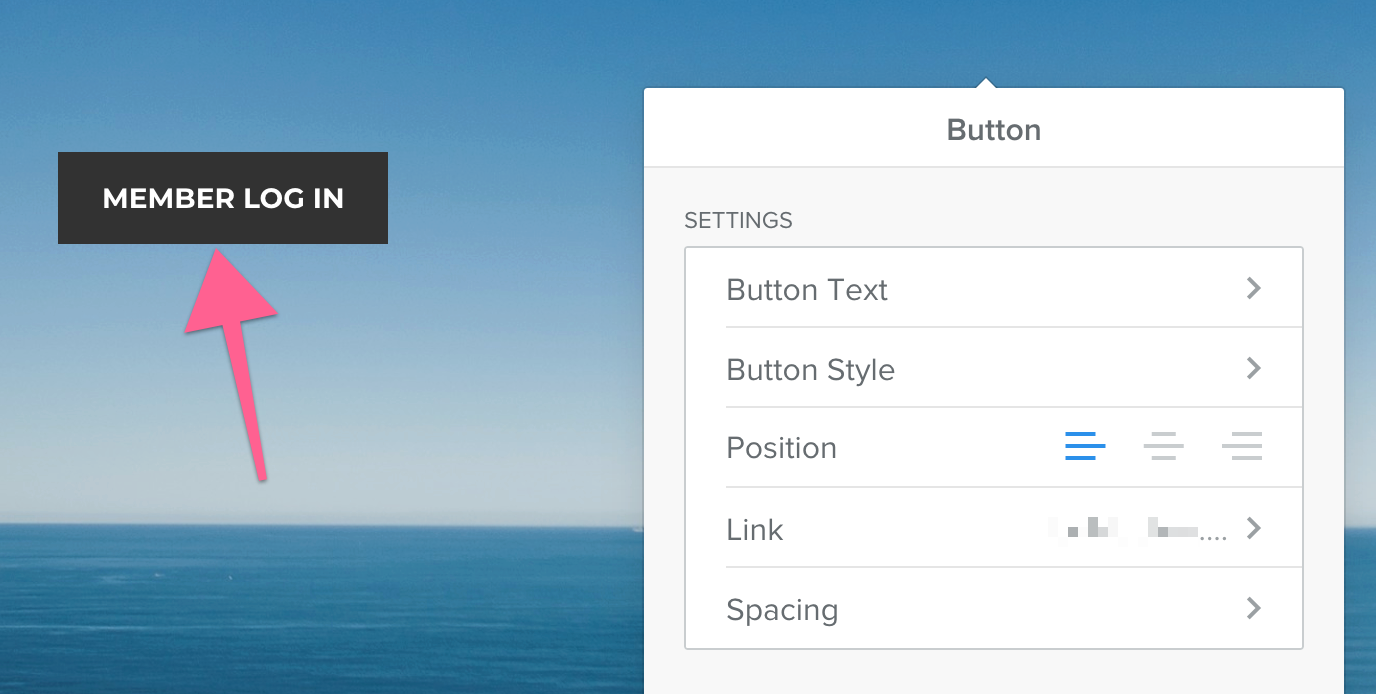Click the empty panel area below Spacing

(994, 672)
